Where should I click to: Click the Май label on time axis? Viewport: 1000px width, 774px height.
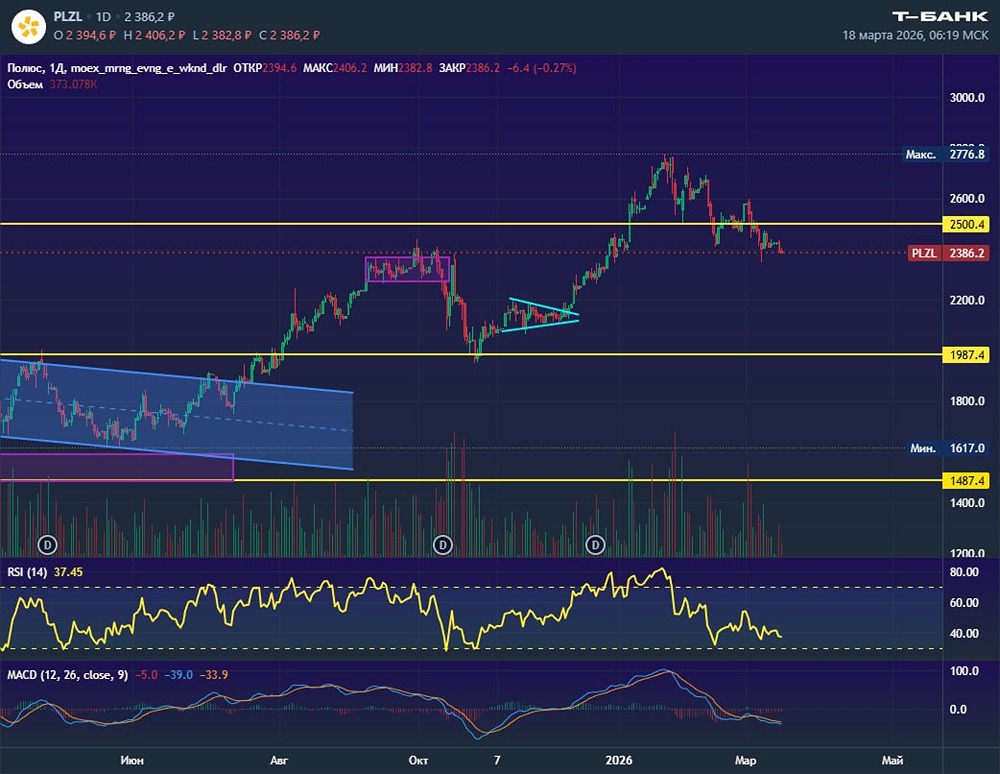click(892, 760)
